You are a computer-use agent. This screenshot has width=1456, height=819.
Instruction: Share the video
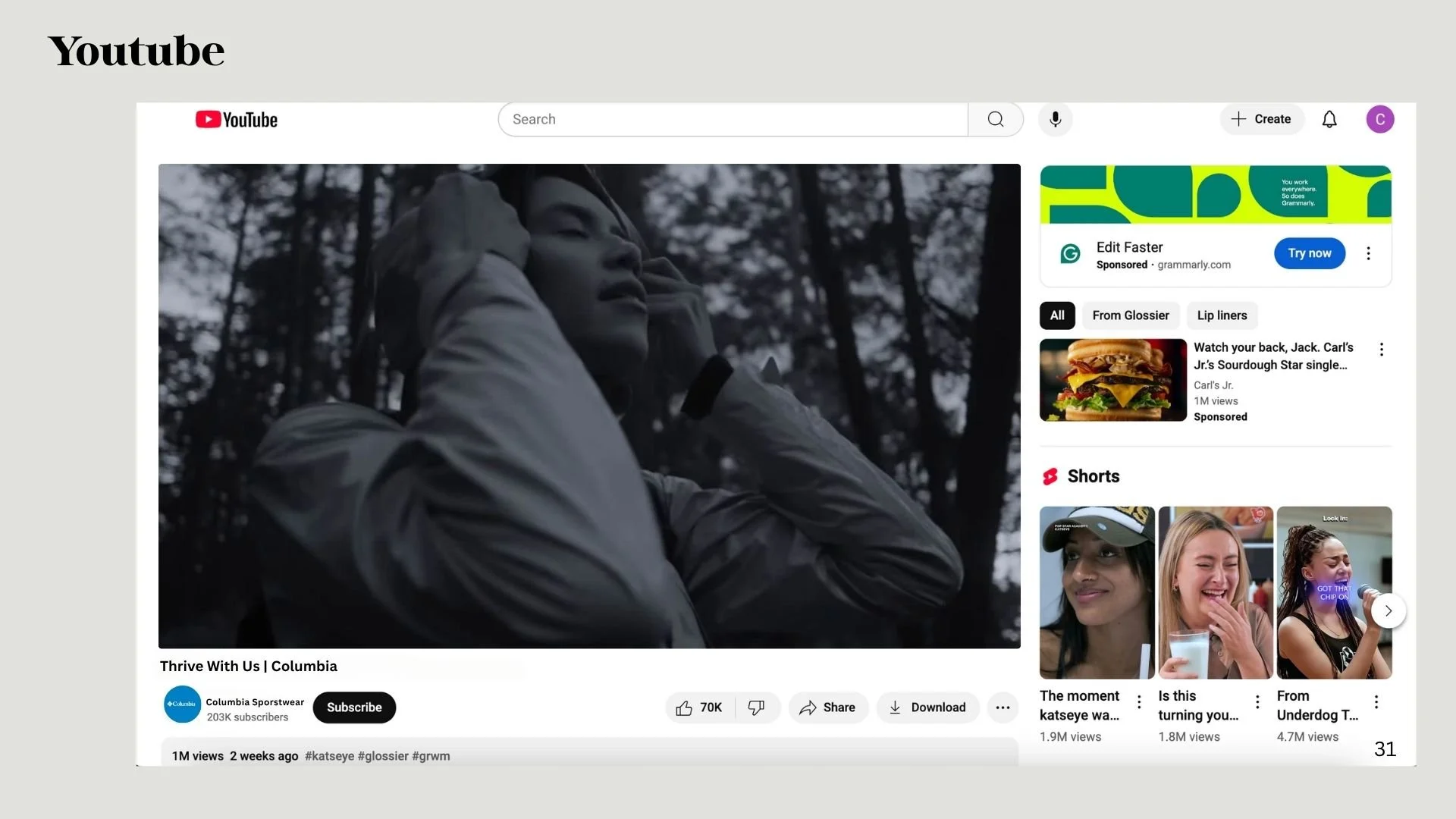coord(828,708)
